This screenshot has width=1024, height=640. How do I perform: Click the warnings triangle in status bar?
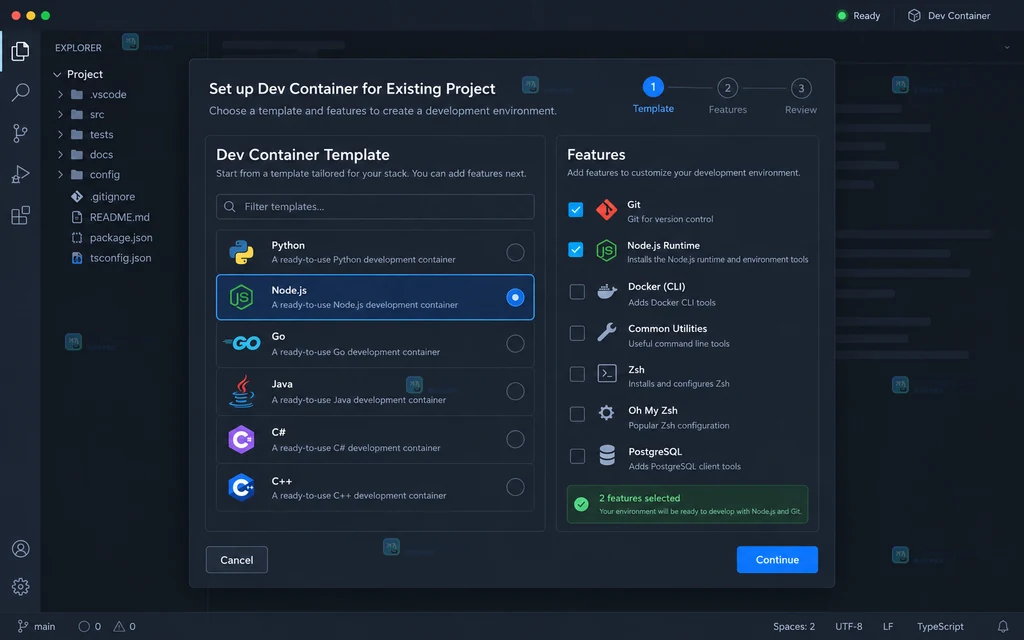click(x=119, y=626)
